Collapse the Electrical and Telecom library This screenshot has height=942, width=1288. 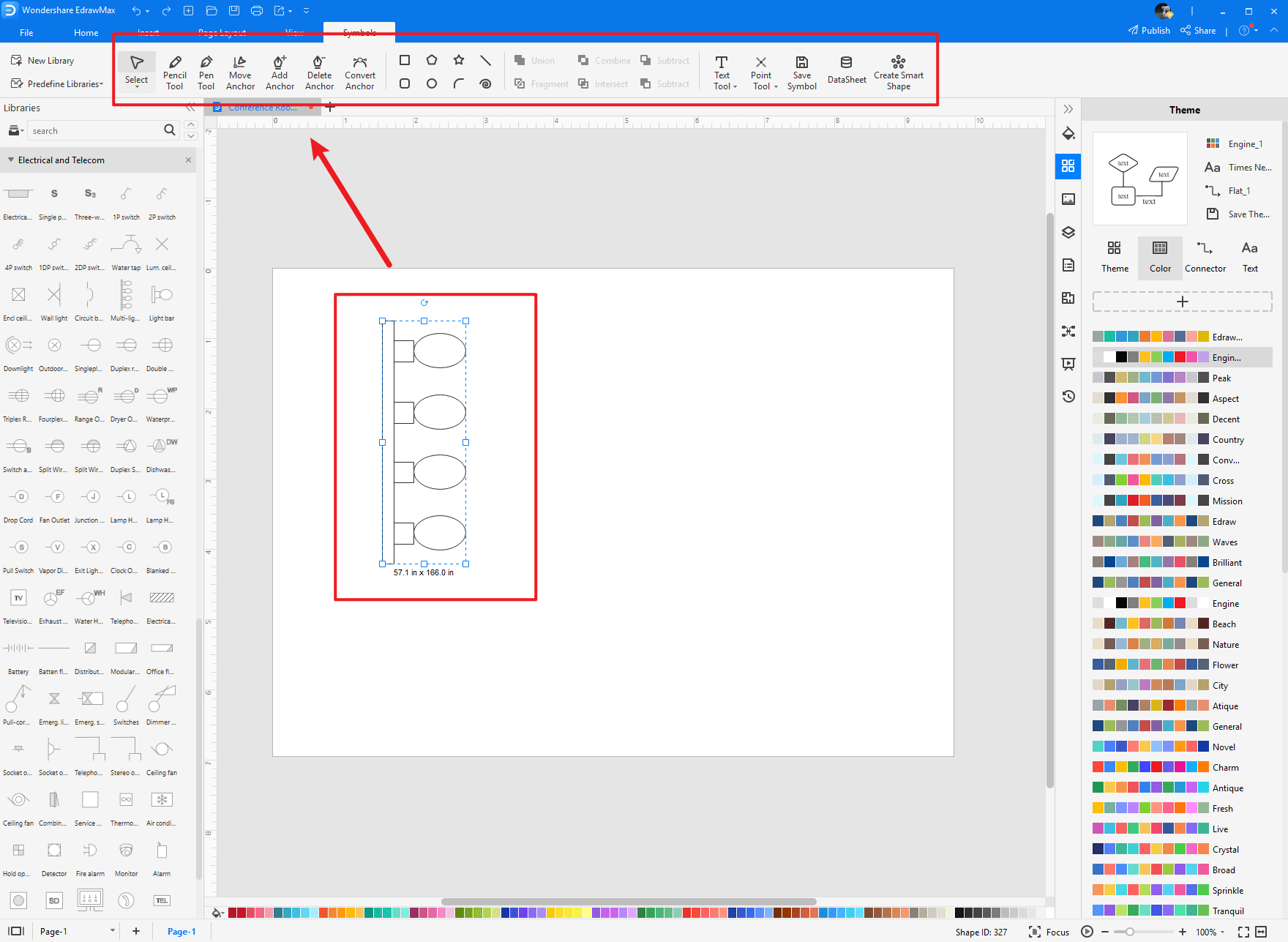click(11, 160)
